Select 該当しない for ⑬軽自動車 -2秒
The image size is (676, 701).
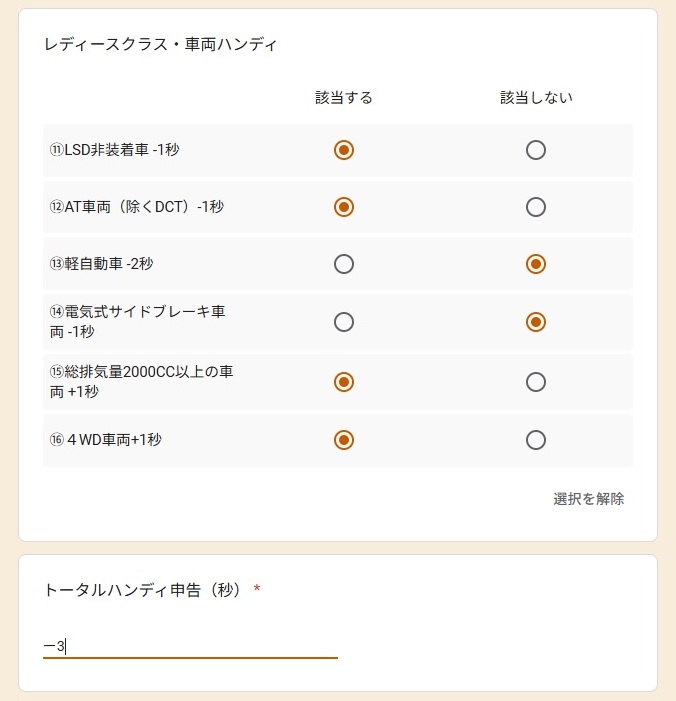536,264
